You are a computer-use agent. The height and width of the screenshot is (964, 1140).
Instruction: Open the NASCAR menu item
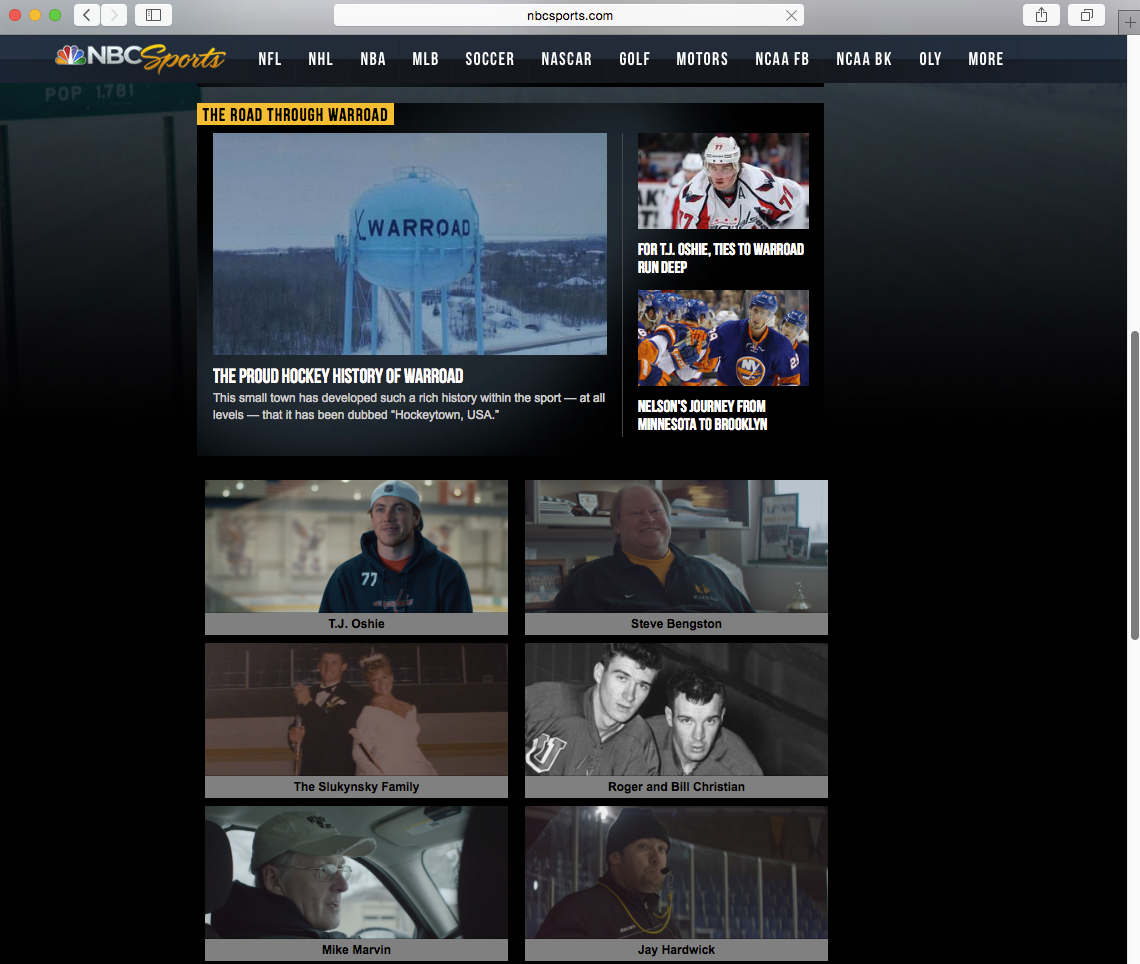pyautogui.click(x=566, y=59)
